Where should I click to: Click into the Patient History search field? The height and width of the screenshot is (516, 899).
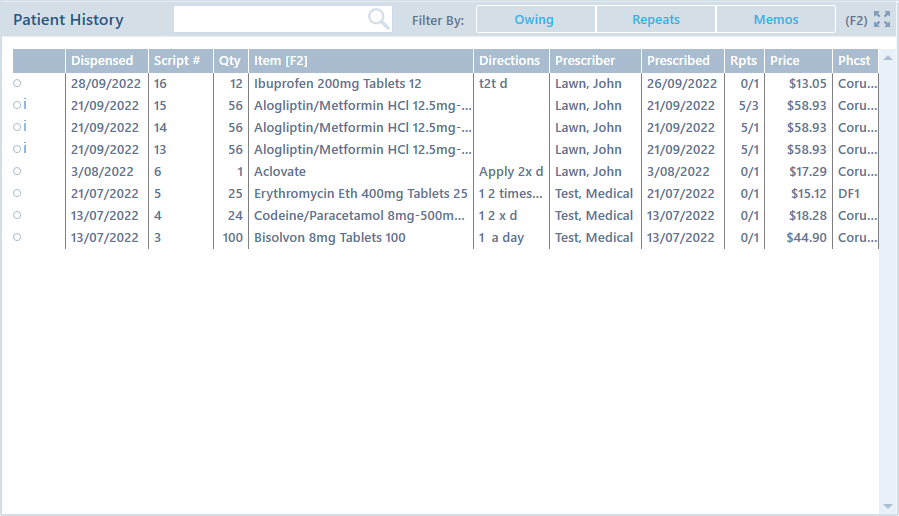[x=270, y=19]
